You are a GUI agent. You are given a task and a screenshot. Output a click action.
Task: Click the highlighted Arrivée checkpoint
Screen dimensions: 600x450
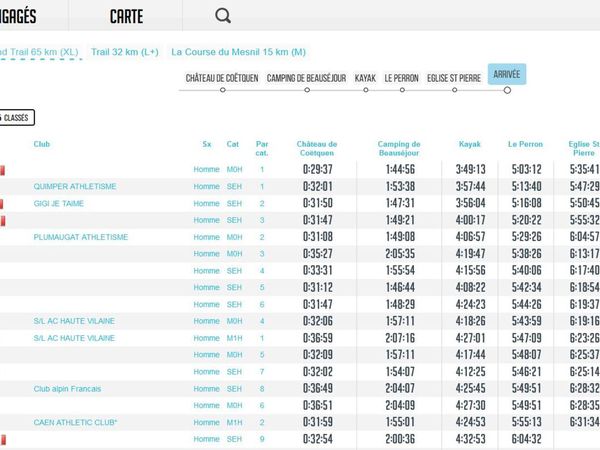click(x=506, y=76)
